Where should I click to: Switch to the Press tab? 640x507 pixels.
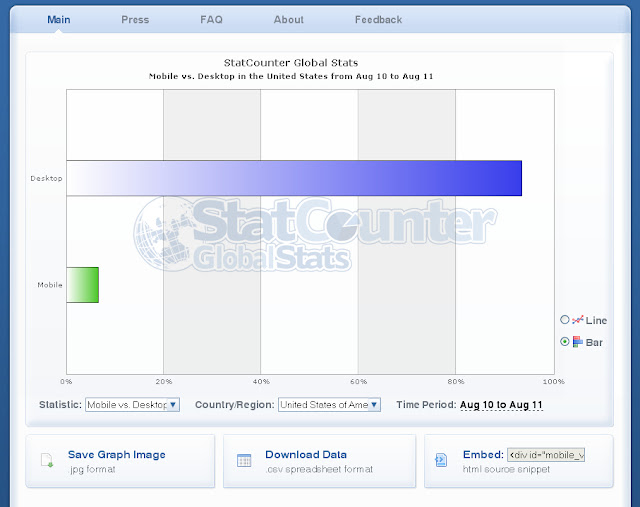(x=135, y=20)
